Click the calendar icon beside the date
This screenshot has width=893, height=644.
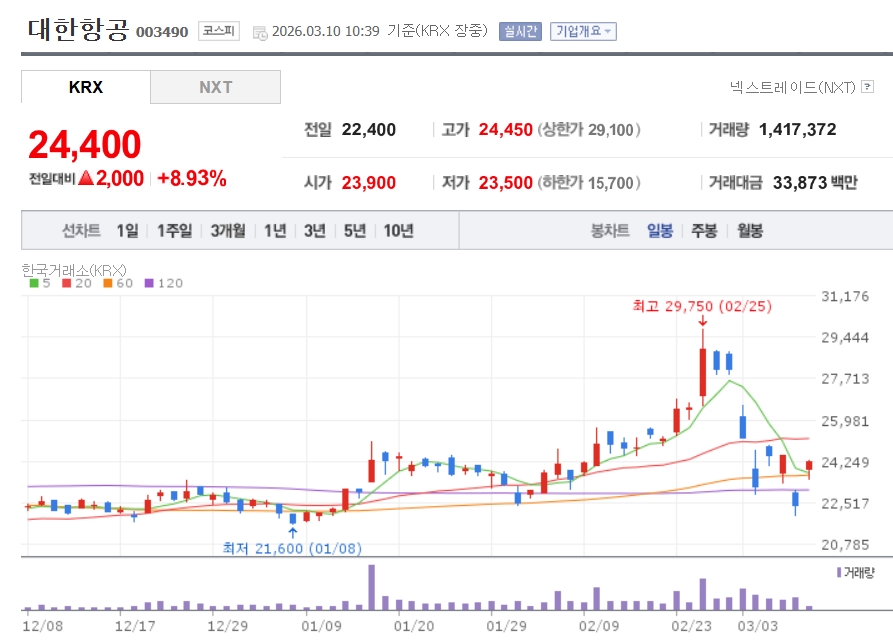pyautogui.click(x=260, y=33)
